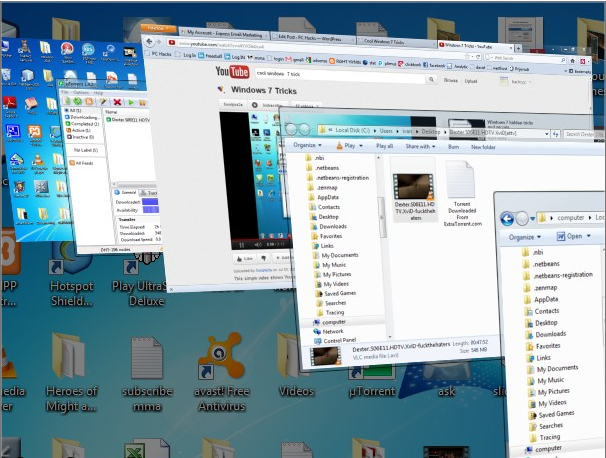Select the General tab in uTorrent details pane
The height and width of the screenshot is (458, 606).
tap(126, 192)
